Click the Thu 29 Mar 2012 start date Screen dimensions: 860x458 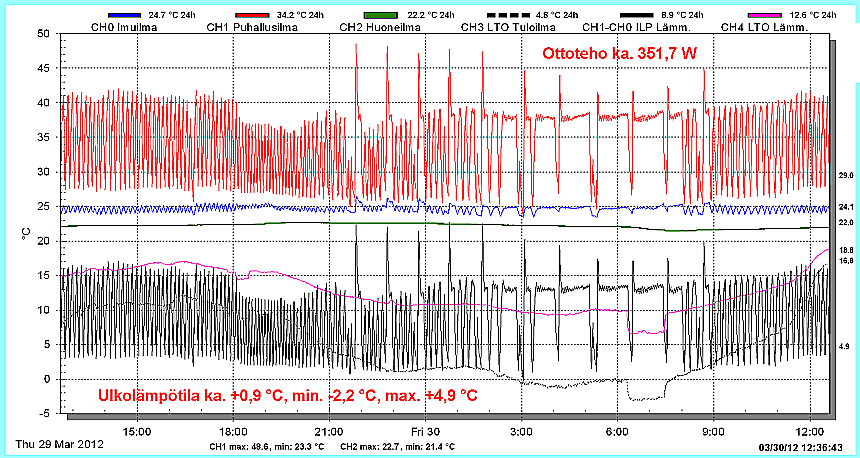pyautogui.click(x=60, y=443)
